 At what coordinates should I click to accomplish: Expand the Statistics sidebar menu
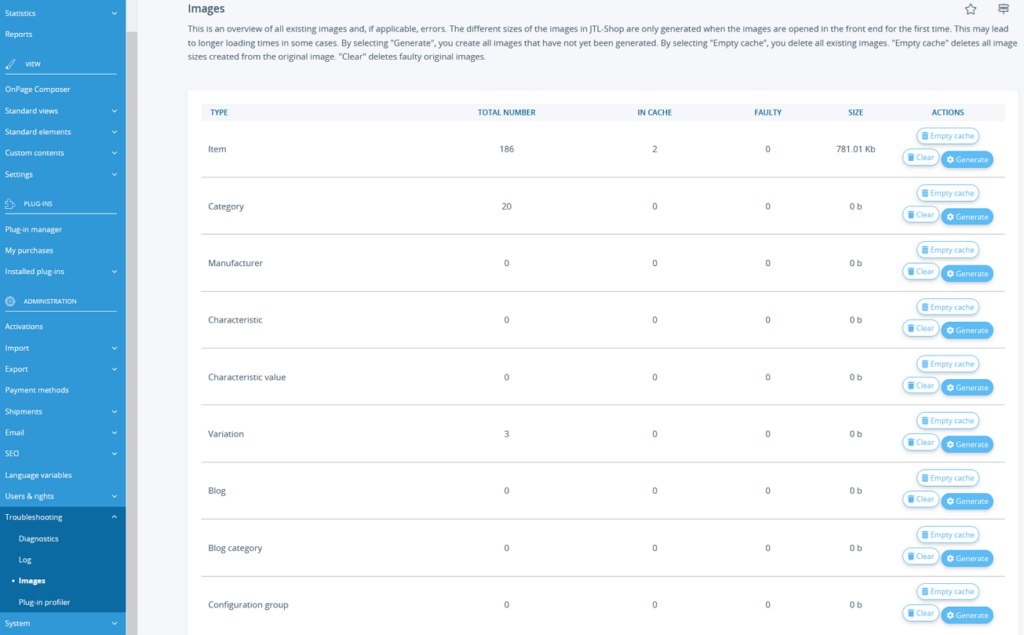click(62, 12)
